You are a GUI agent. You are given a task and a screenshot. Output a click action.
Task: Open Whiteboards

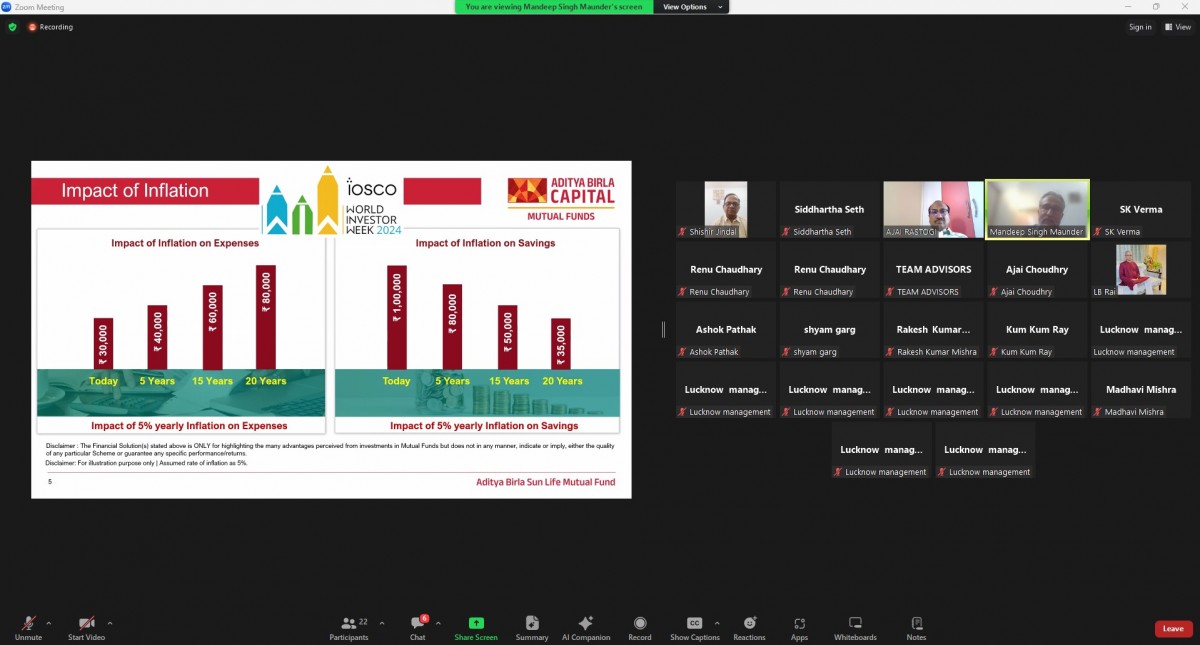[x=855, y=628]
